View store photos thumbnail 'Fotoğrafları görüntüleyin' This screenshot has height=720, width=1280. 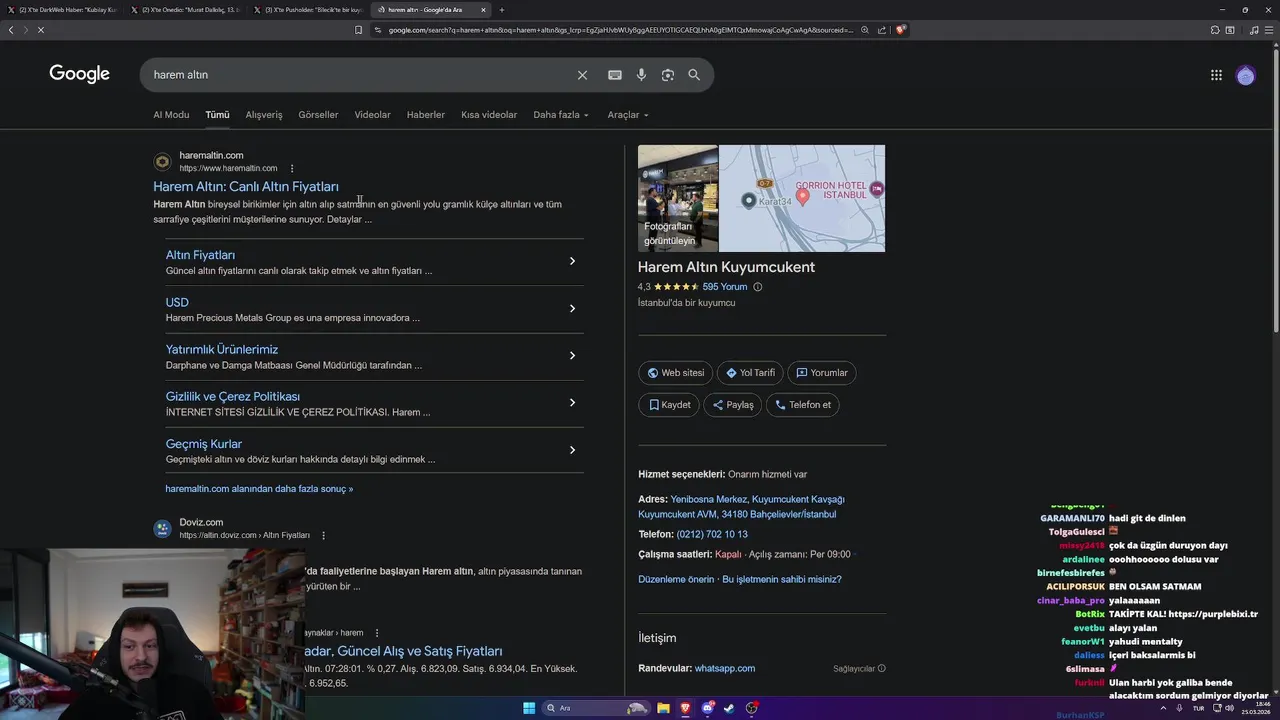point(678,198)
